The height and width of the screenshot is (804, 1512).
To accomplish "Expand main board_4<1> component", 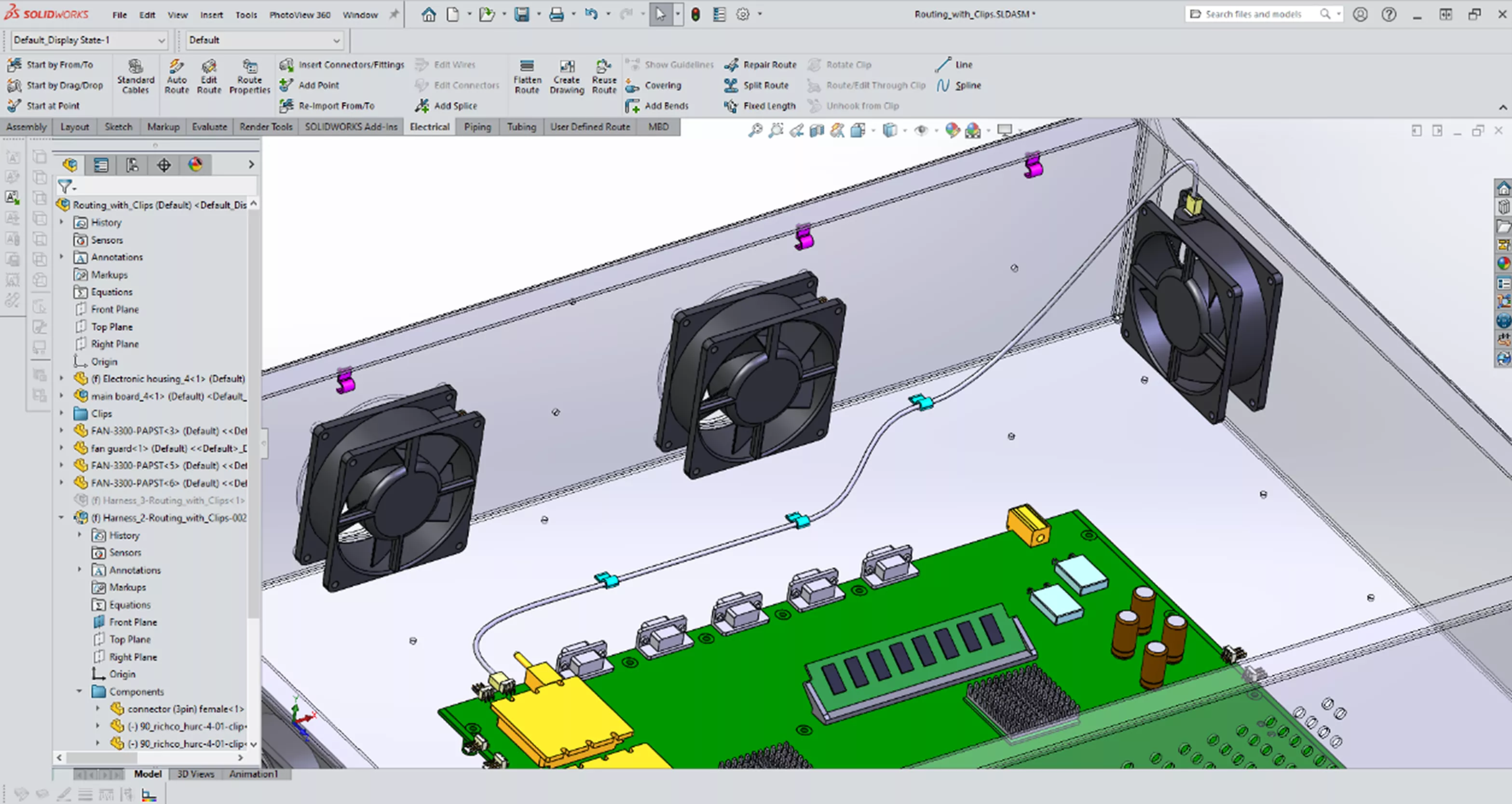I will point(62,396).
